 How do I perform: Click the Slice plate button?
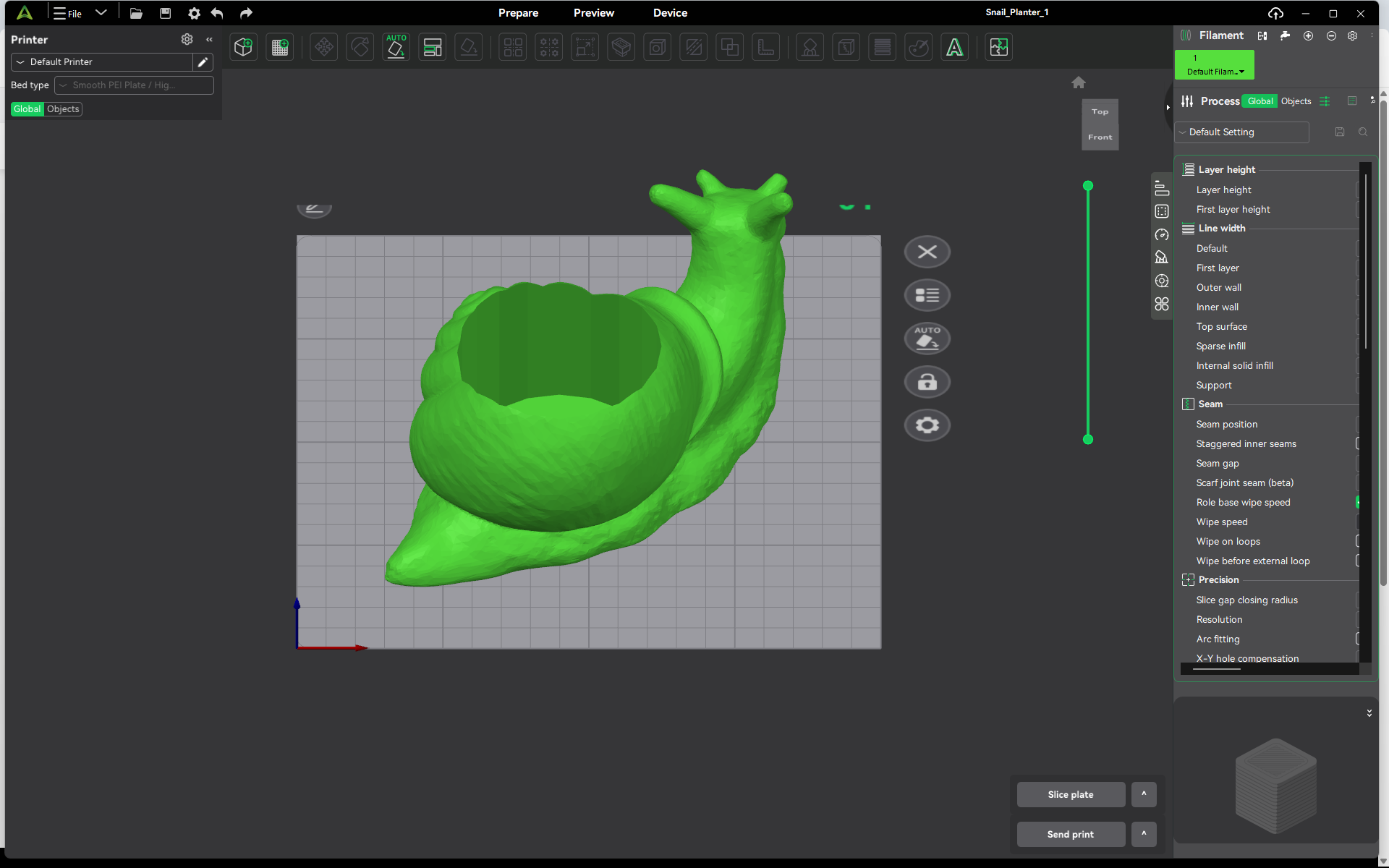tap(1071, 794)
